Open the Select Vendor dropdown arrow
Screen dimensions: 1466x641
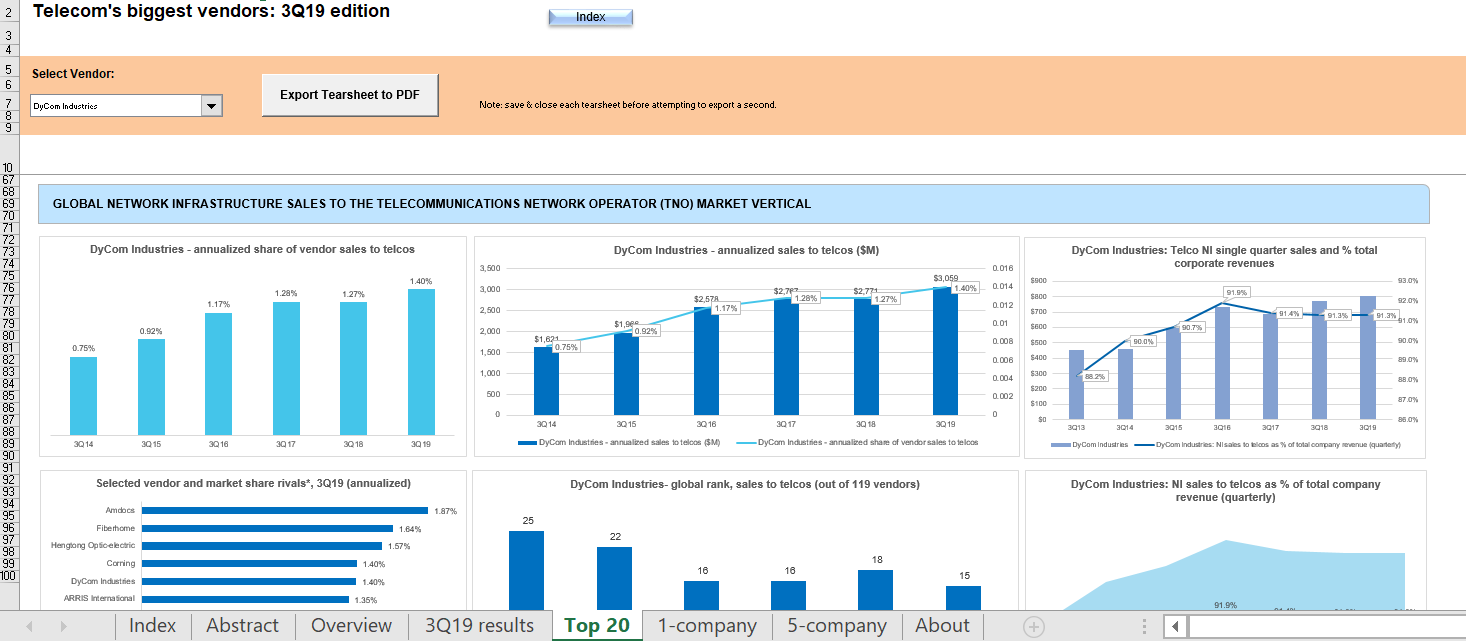[x=211, y=105]
